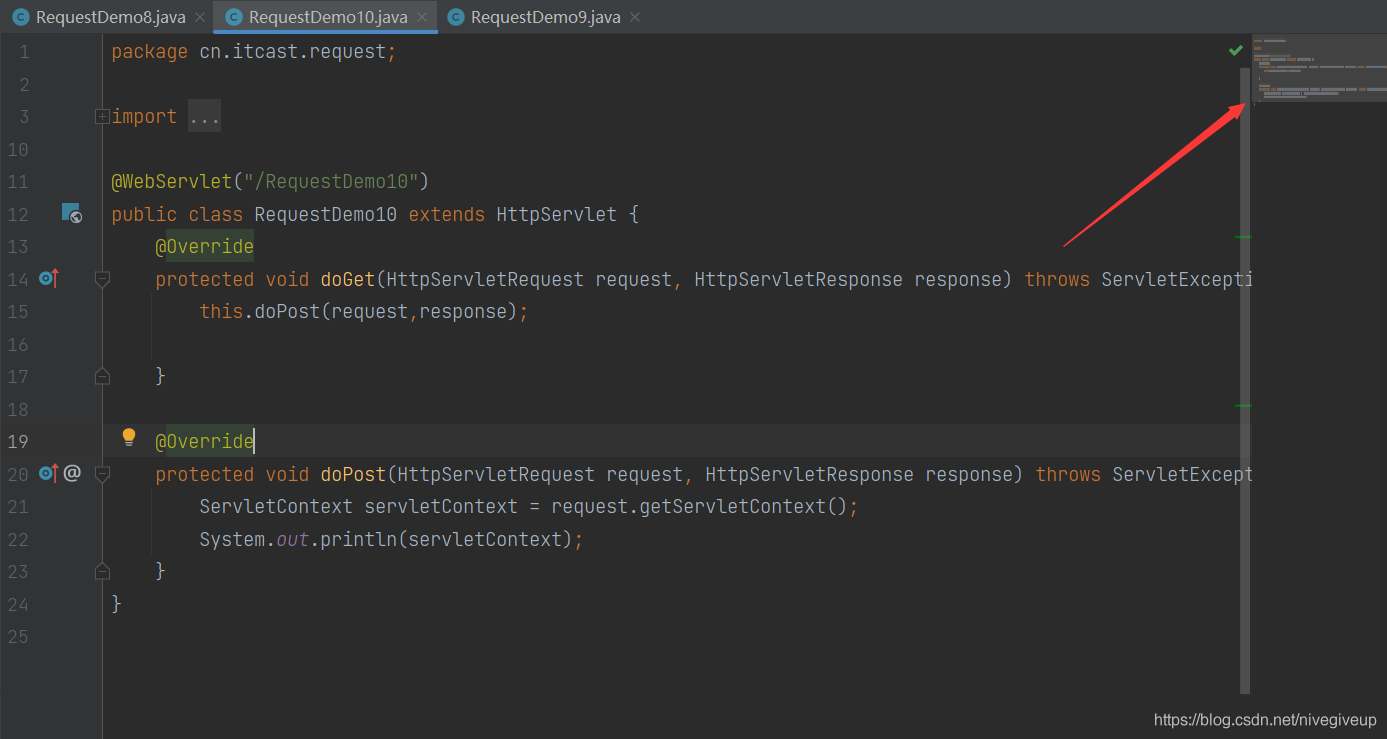This screenshot has width=1387, height=739.
Task: Click the green stripe mark near line 18
Action: coord(1244,406)
